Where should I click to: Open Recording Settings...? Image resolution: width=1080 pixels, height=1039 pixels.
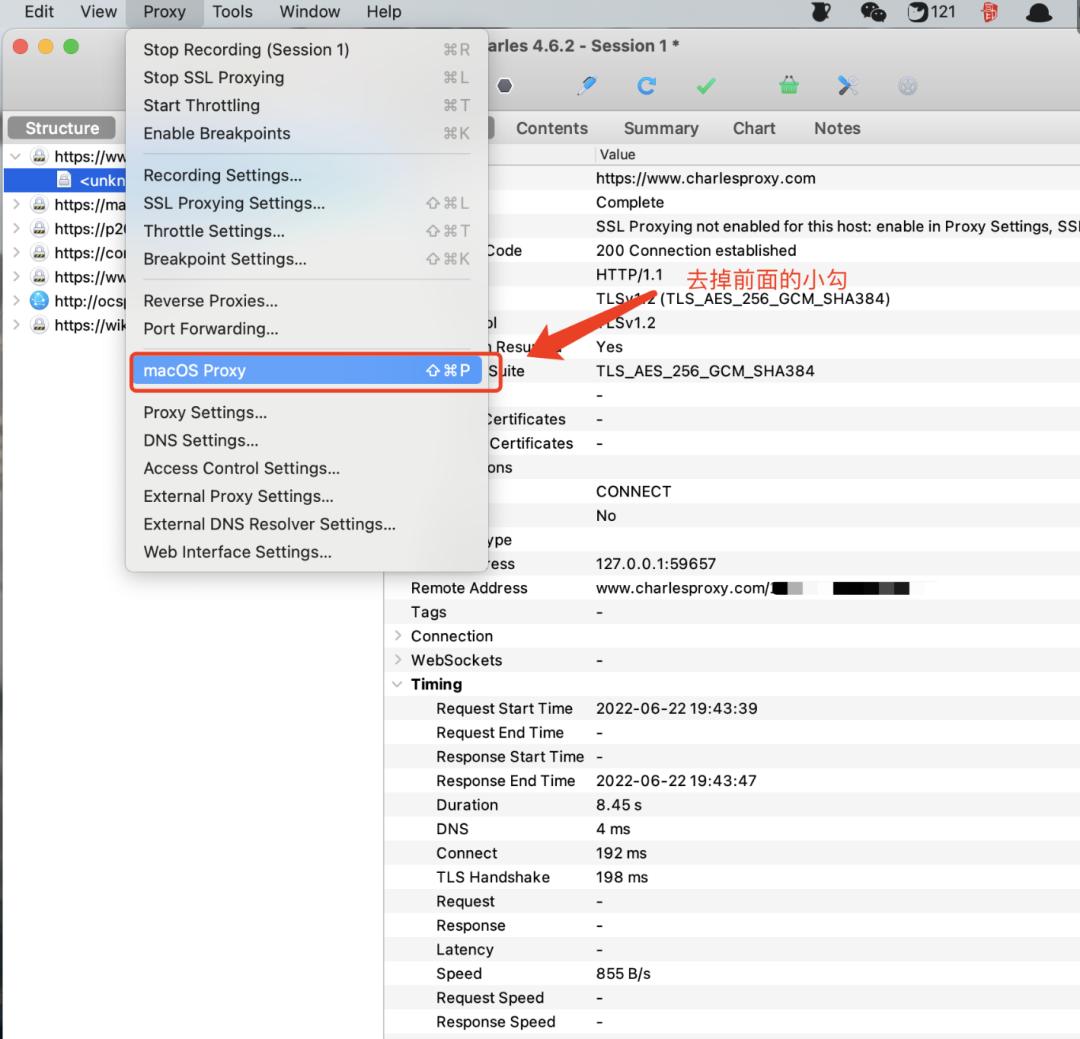click(307, 175)
